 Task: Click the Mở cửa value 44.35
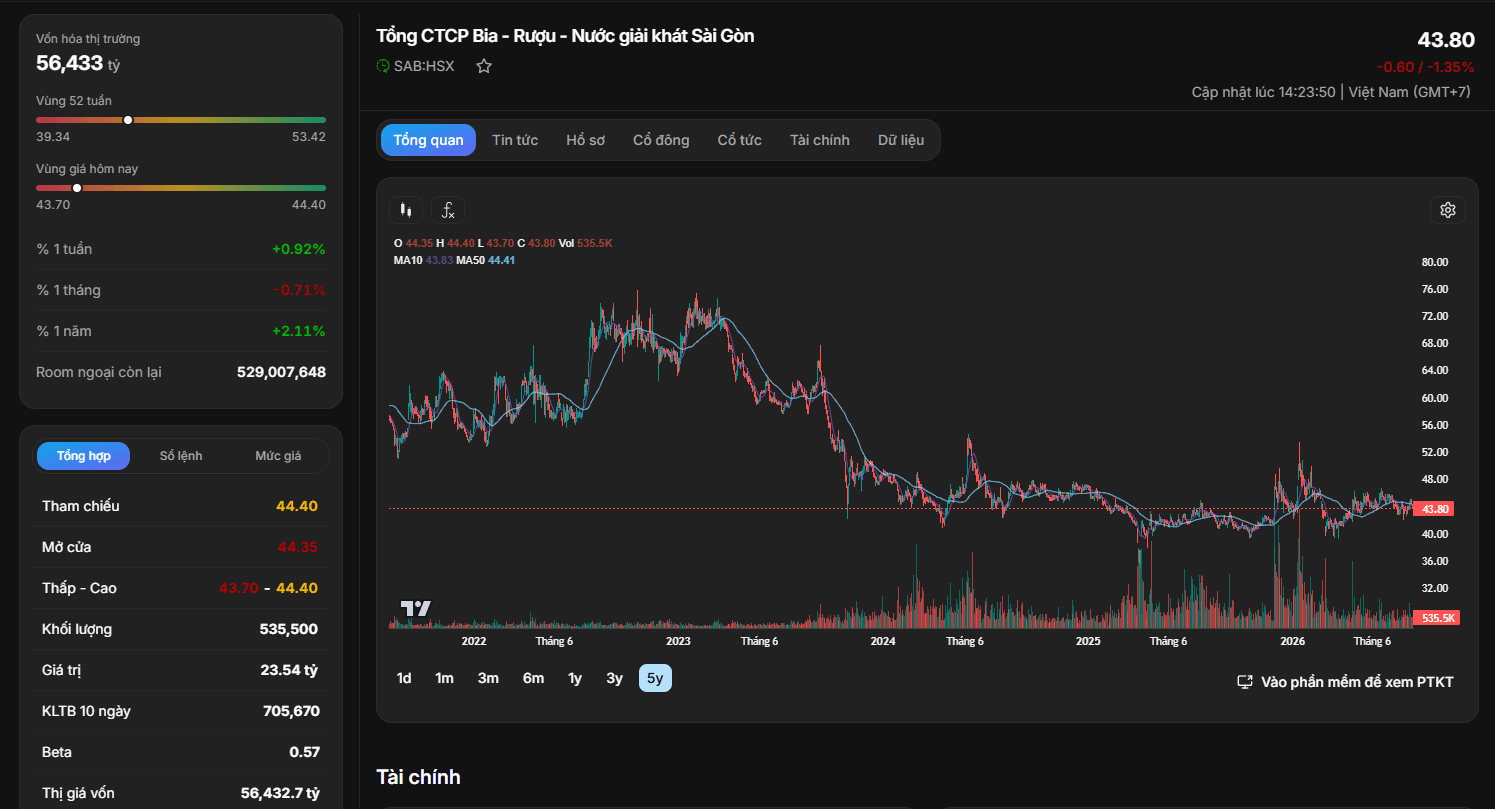coord(298,547)
